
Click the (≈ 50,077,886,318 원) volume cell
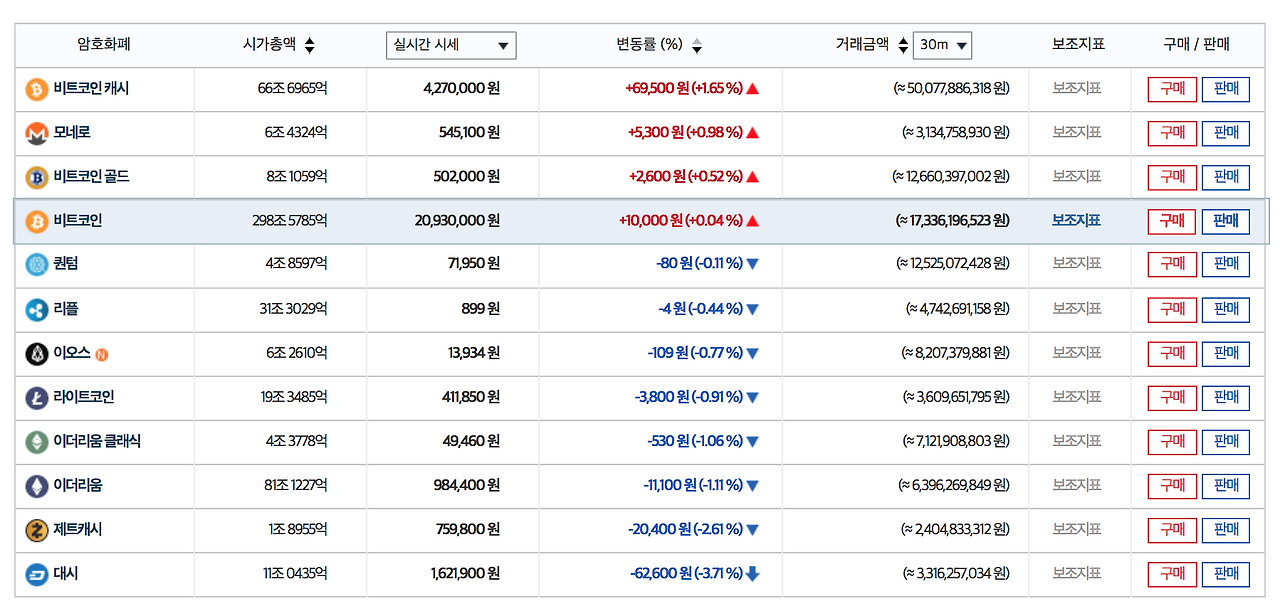click(x=952, y=88)
